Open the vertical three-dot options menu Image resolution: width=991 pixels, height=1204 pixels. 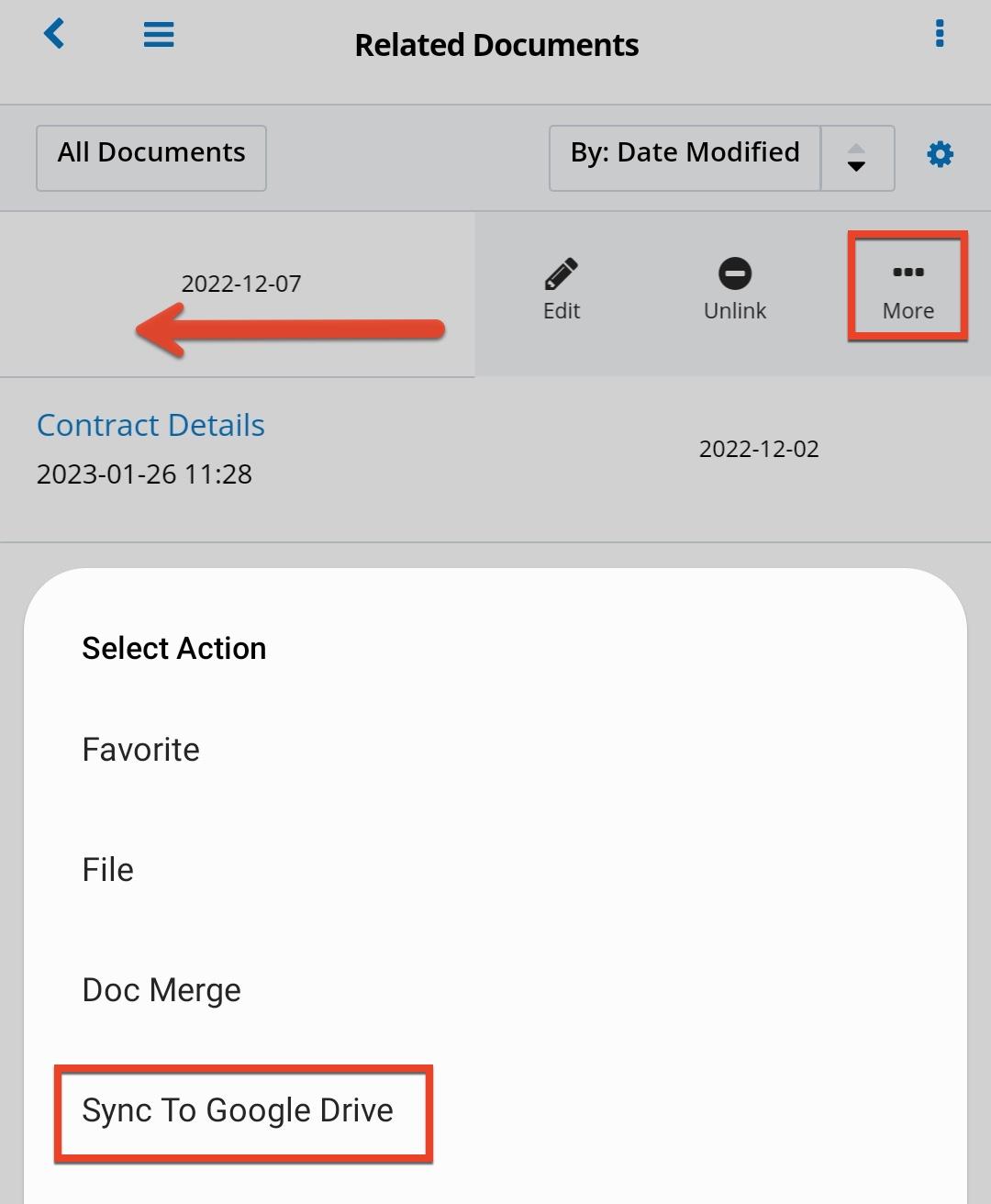pyautogui.click(x=939, y=34)
